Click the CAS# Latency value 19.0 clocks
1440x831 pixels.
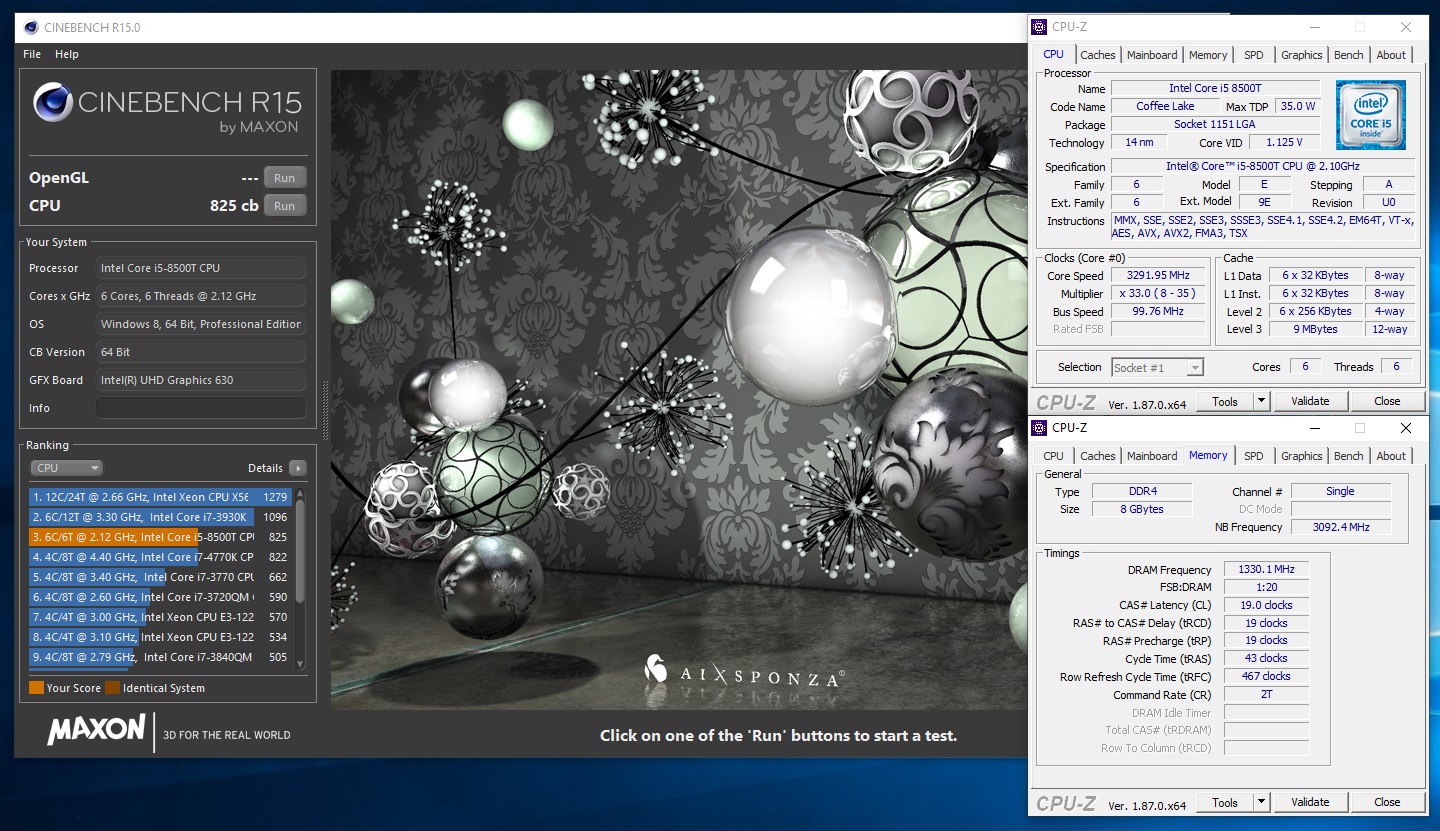click(1266, 605)
